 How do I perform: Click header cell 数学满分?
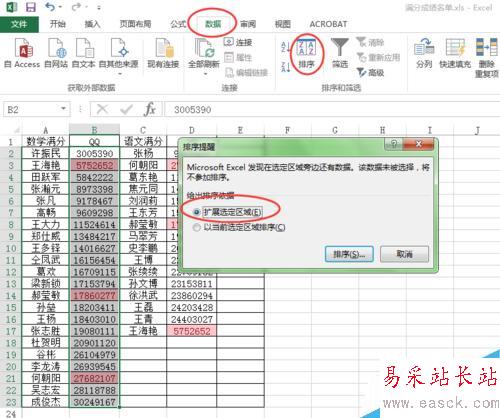[x=46, y=141]
